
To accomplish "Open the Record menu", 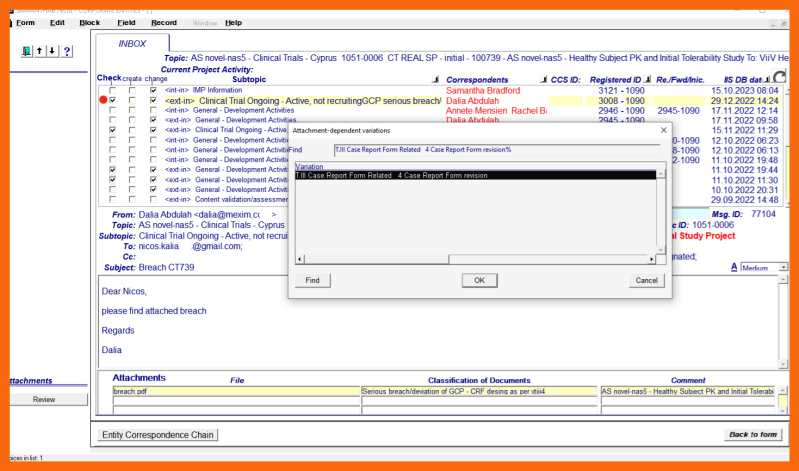I will coord(164,22).
